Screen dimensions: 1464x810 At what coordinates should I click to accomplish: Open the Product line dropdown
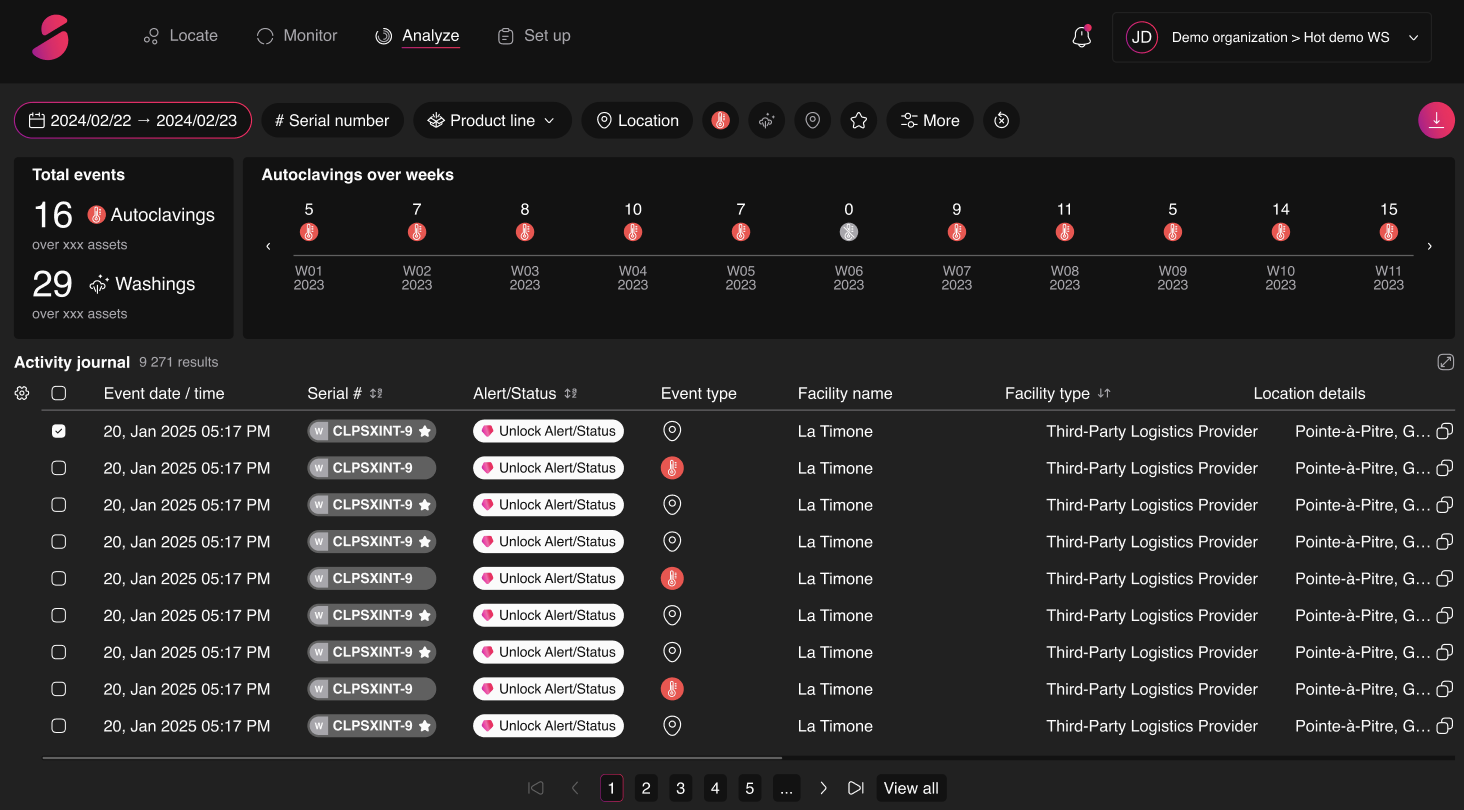point(492,120)
